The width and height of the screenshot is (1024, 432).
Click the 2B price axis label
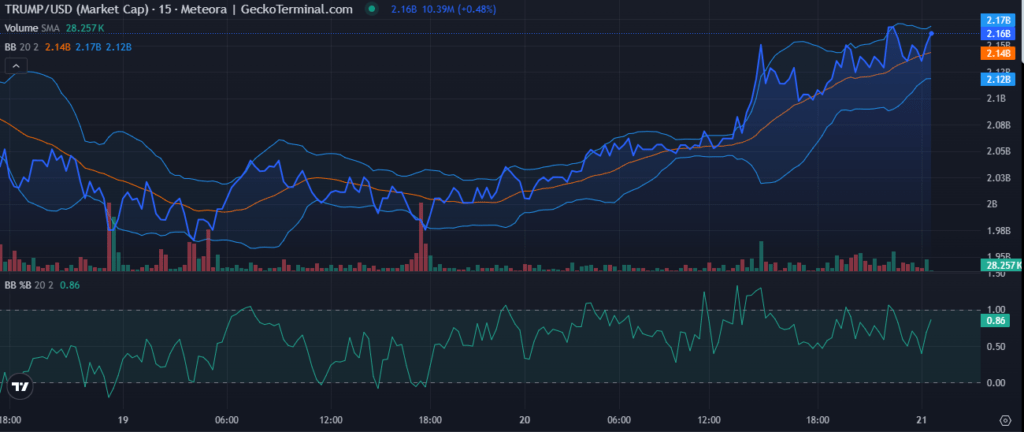point(993,204)
